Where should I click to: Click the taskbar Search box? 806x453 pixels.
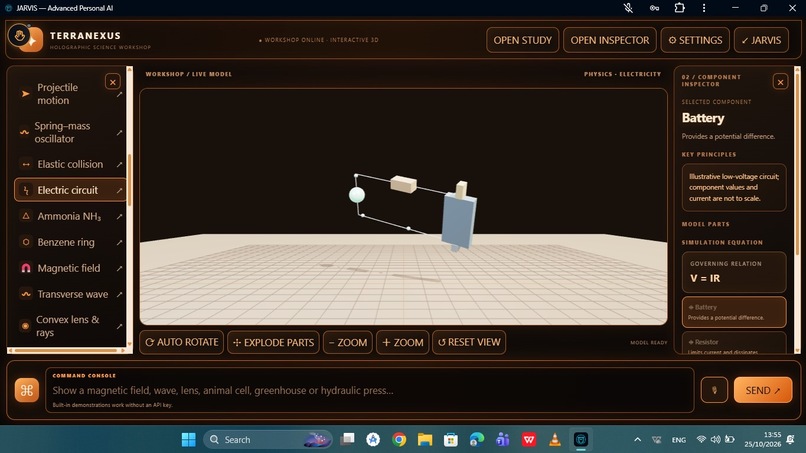268,440
